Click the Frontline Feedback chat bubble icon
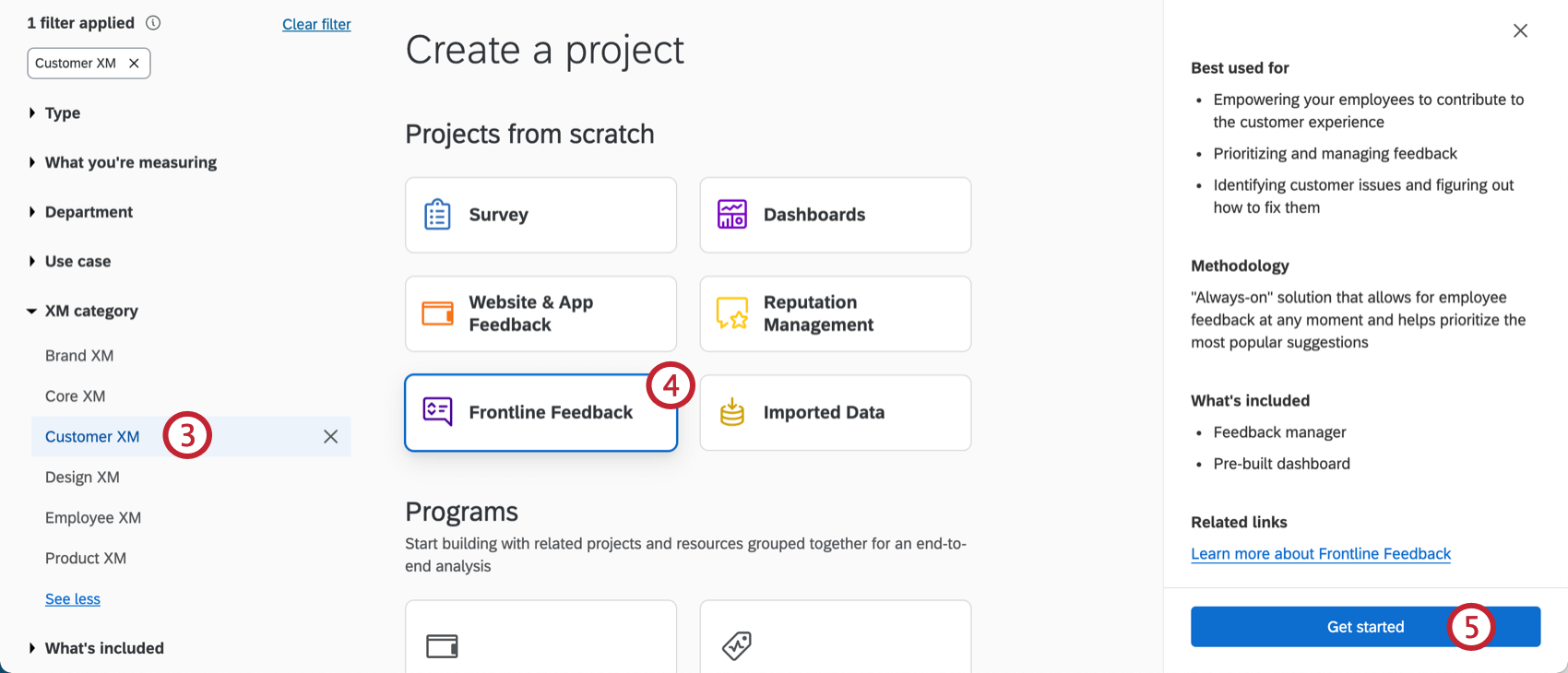The width and height of the screenshot is (1568, 673). point(438,412)
